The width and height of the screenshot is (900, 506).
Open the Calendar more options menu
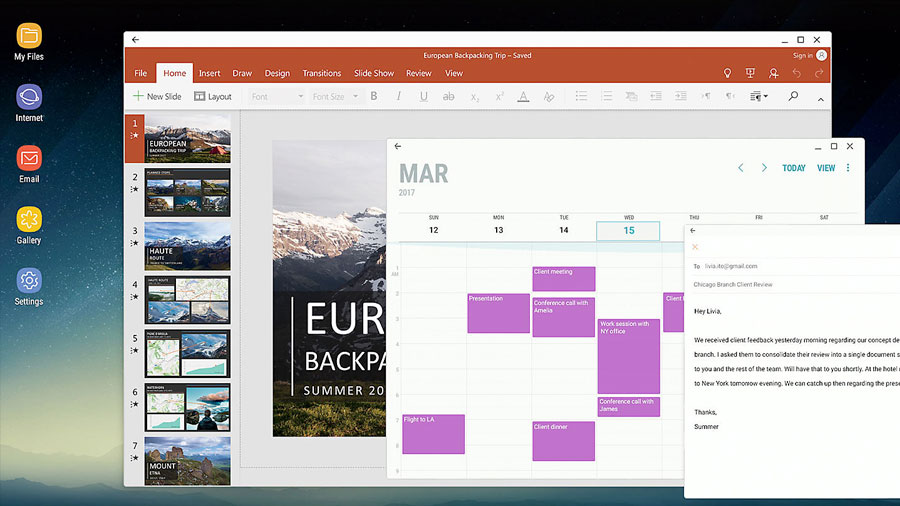(848, 168)
